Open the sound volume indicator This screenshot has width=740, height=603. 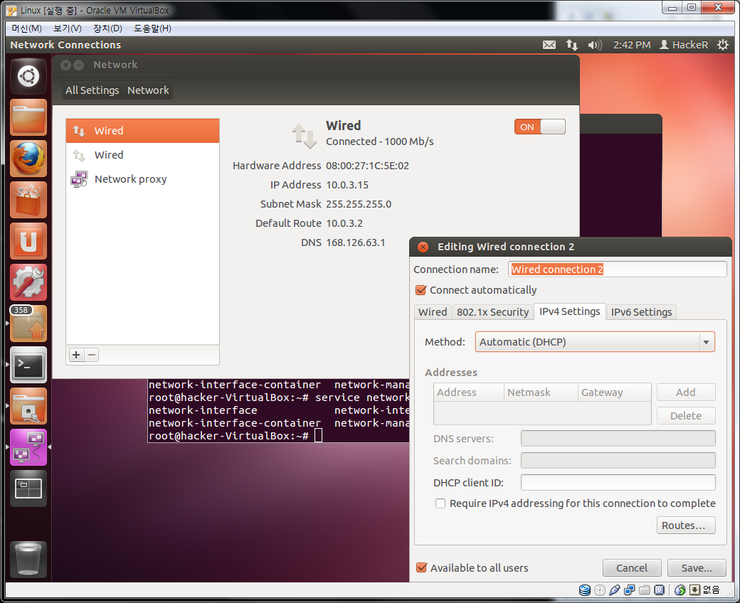[595, 45]
